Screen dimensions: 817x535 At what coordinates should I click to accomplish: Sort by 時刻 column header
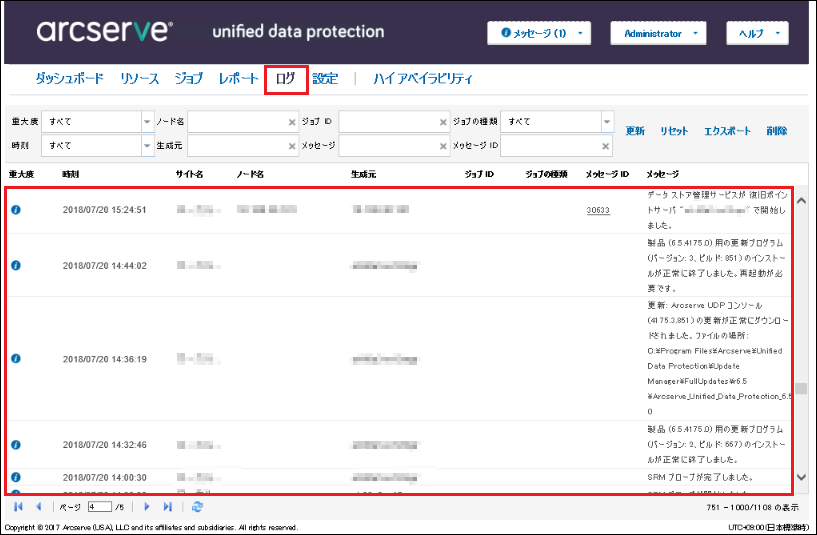70,174
